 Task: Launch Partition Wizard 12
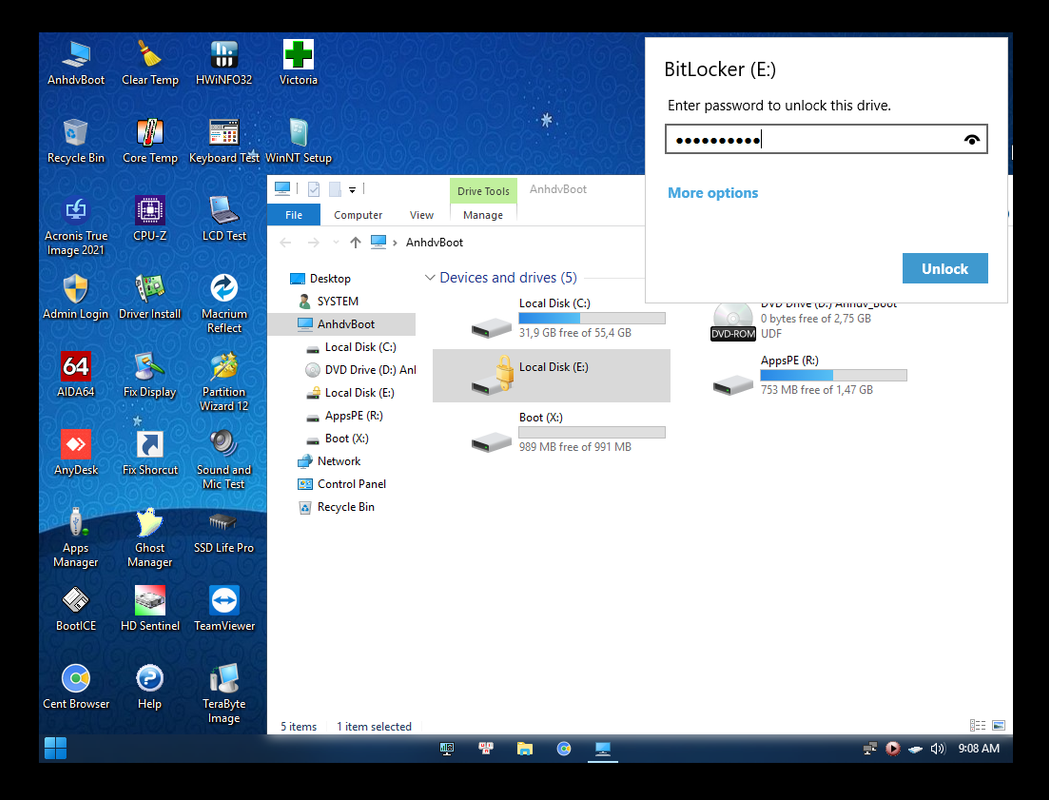pos(224,382)
